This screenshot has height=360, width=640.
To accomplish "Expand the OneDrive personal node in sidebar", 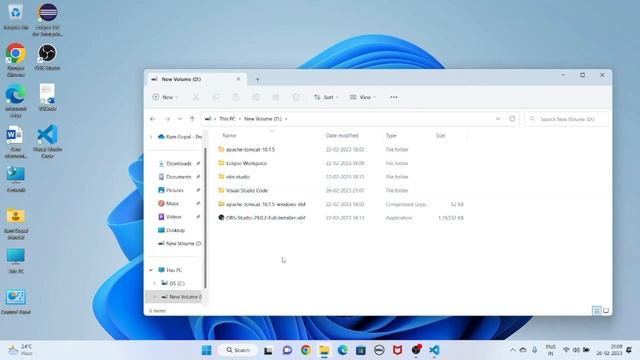I will 151,137.
